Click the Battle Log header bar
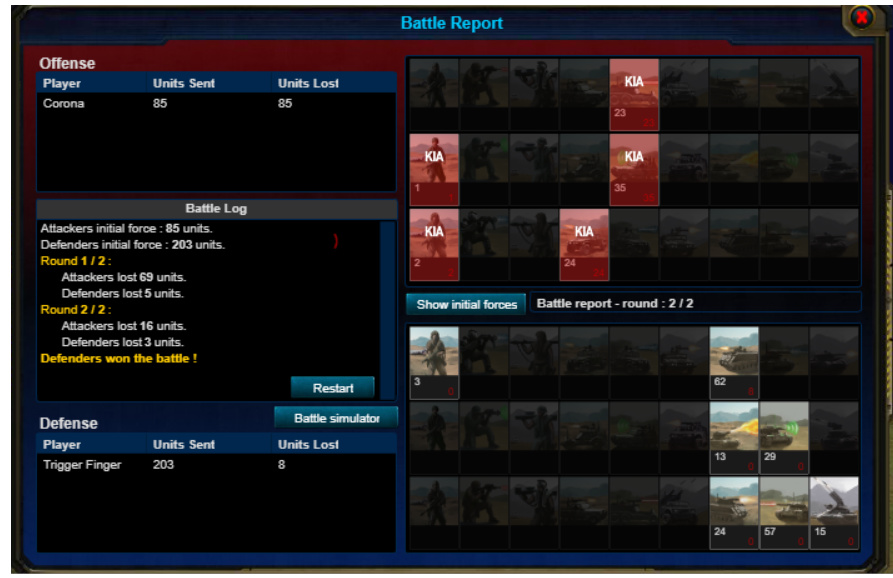Screen dimensions: 893x578 pyautogui.click(x=216, y=208)
